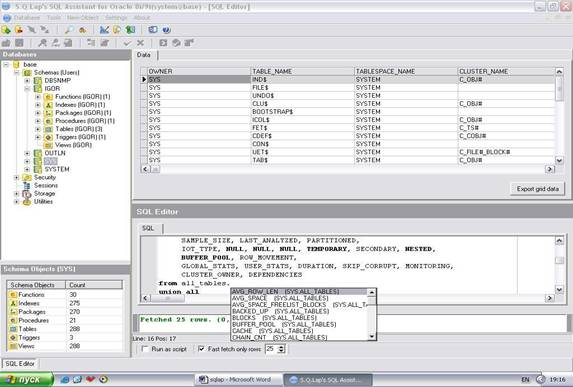
Task: Select the Triggers icon in Schema Objects list
Action: pos(13,338)
